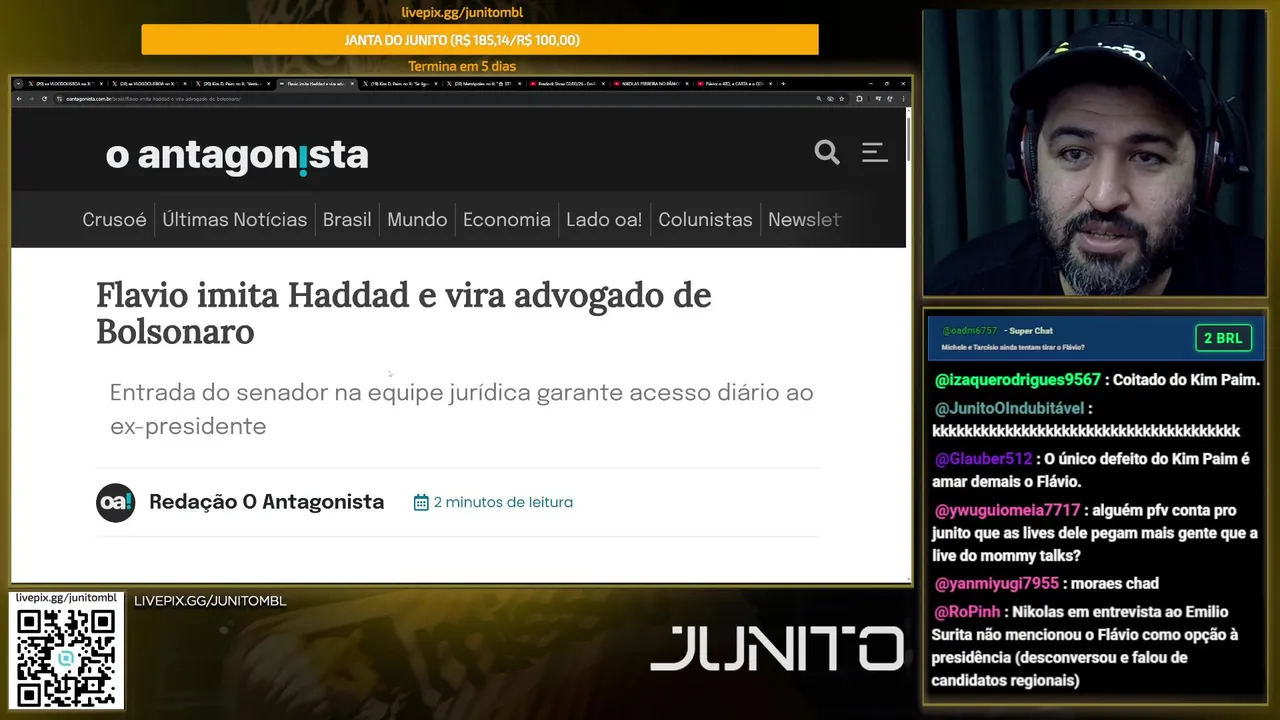Switch to the Metrópoles no X tab
Viewport: 1280px width, 720px height.
pyautogui.click(x=482, y=83)
